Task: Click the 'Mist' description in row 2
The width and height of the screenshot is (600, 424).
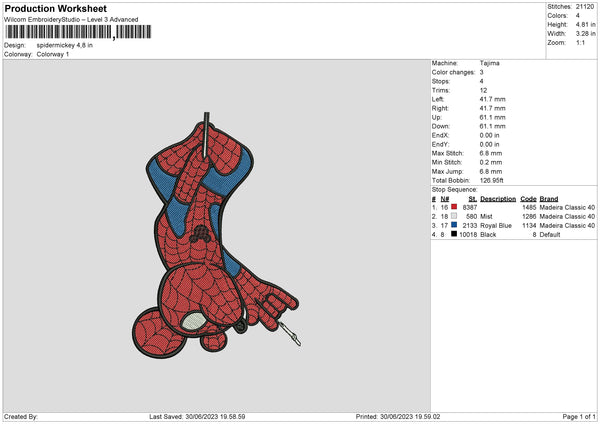Action: 486,217
